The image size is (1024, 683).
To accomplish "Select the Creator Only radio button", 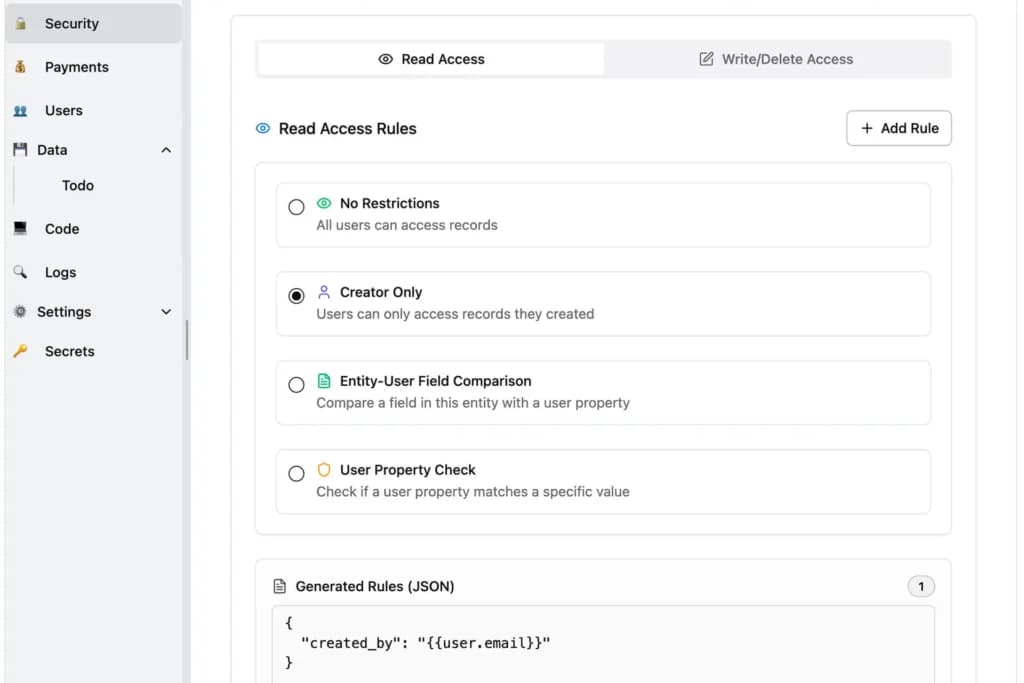I will pos(296,296).
